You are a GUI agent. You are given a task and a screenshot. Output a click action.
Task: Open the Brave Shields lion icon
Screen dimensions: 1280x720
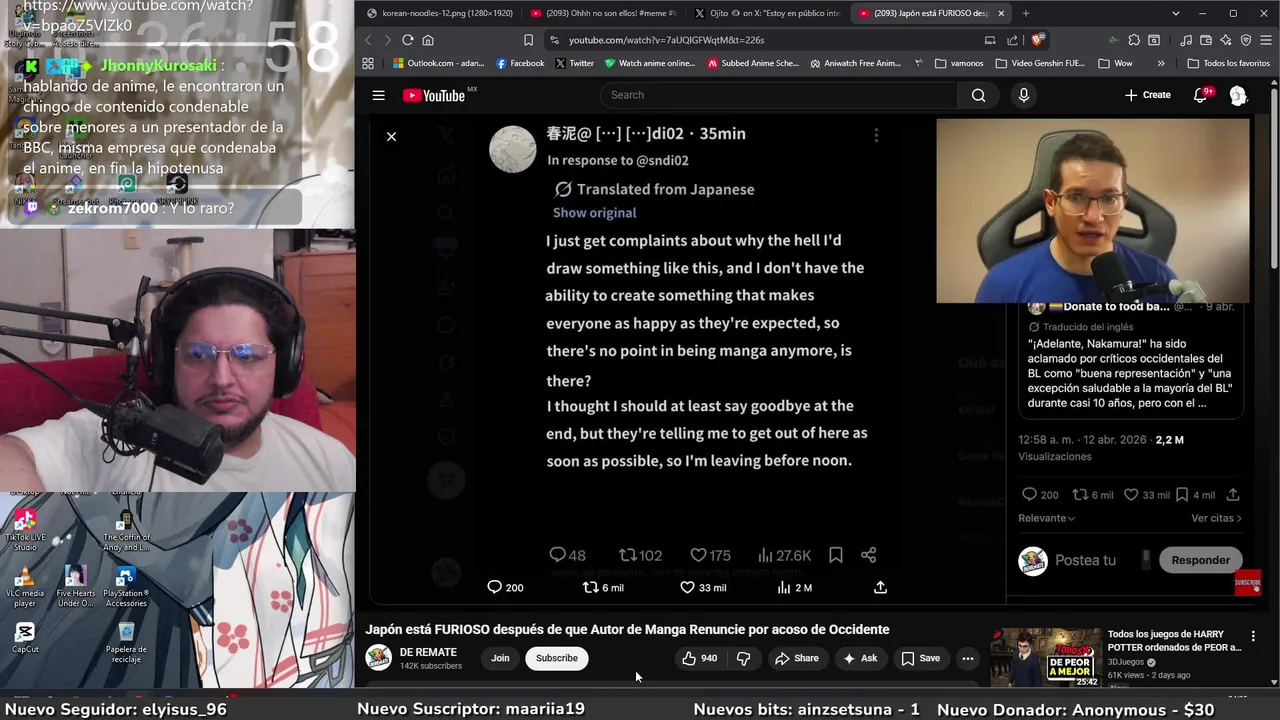point(1038,40)
